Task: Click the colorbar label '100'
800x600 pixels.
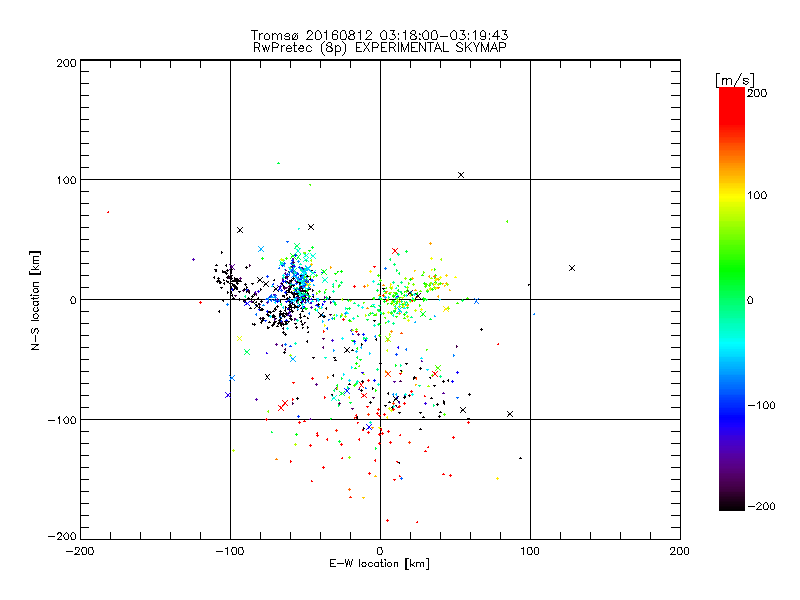Action: click(757, 195)
